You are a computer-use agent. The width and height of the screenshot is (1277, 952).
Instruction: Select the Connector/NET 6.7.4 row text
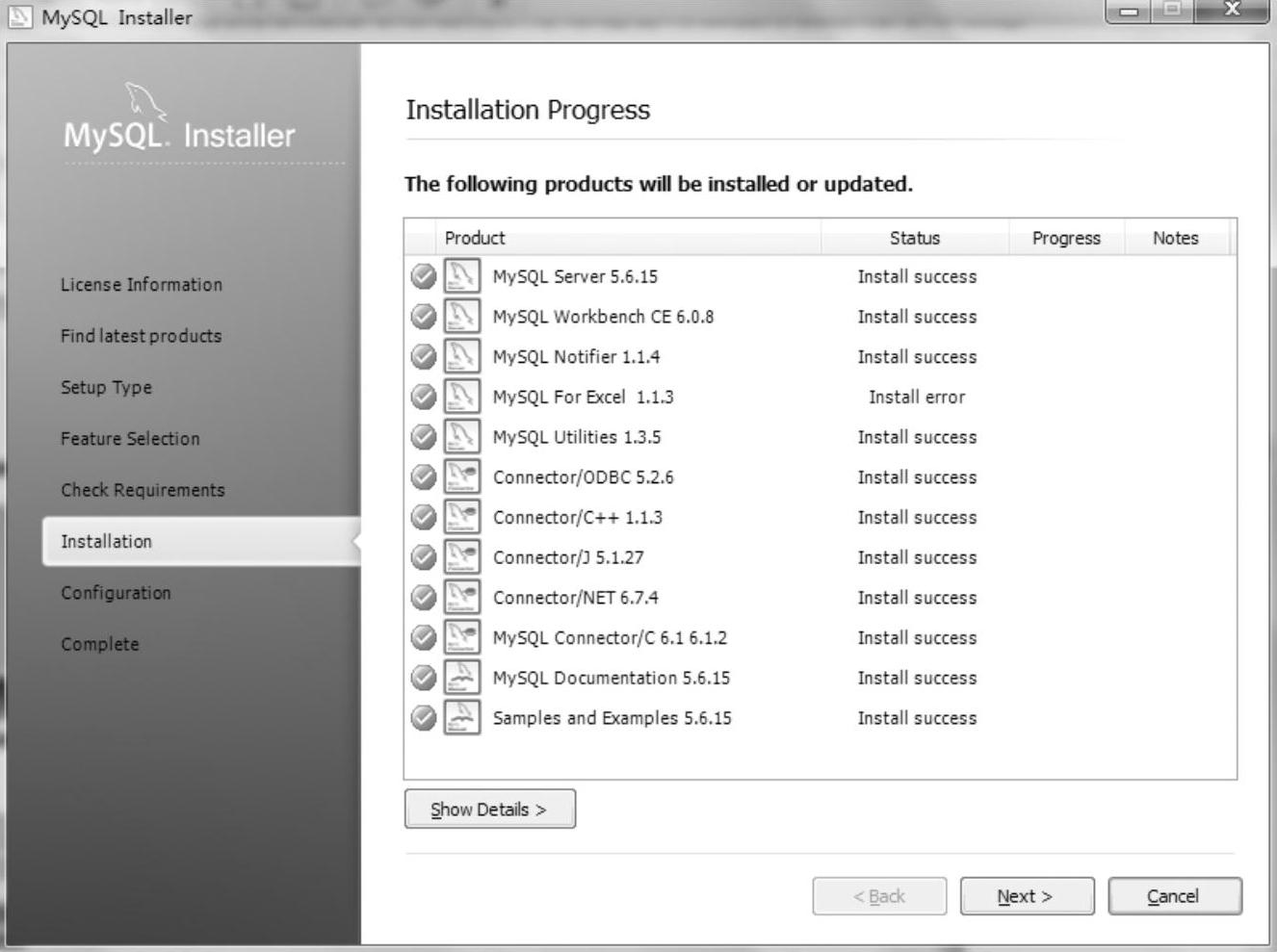point(575,598)
